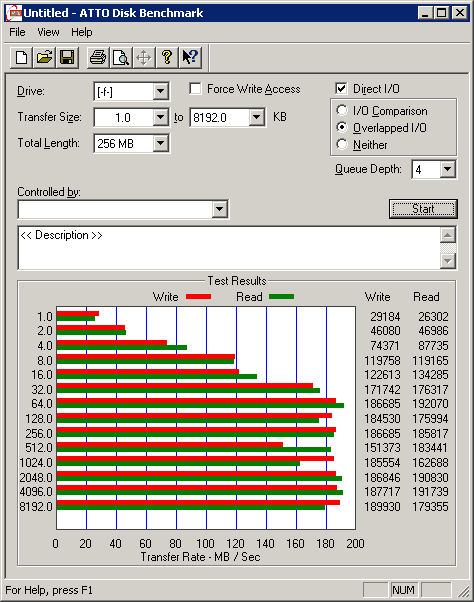This screenshot has height=602, width=474.
Task: Click the New document toolbar icon
Action: pos(21,58)
